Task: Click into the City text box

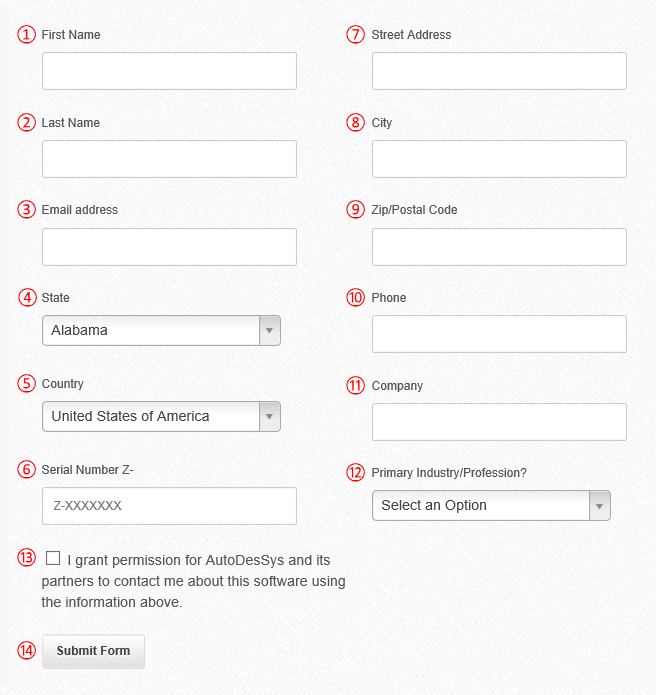Action: tap(499, 159)
